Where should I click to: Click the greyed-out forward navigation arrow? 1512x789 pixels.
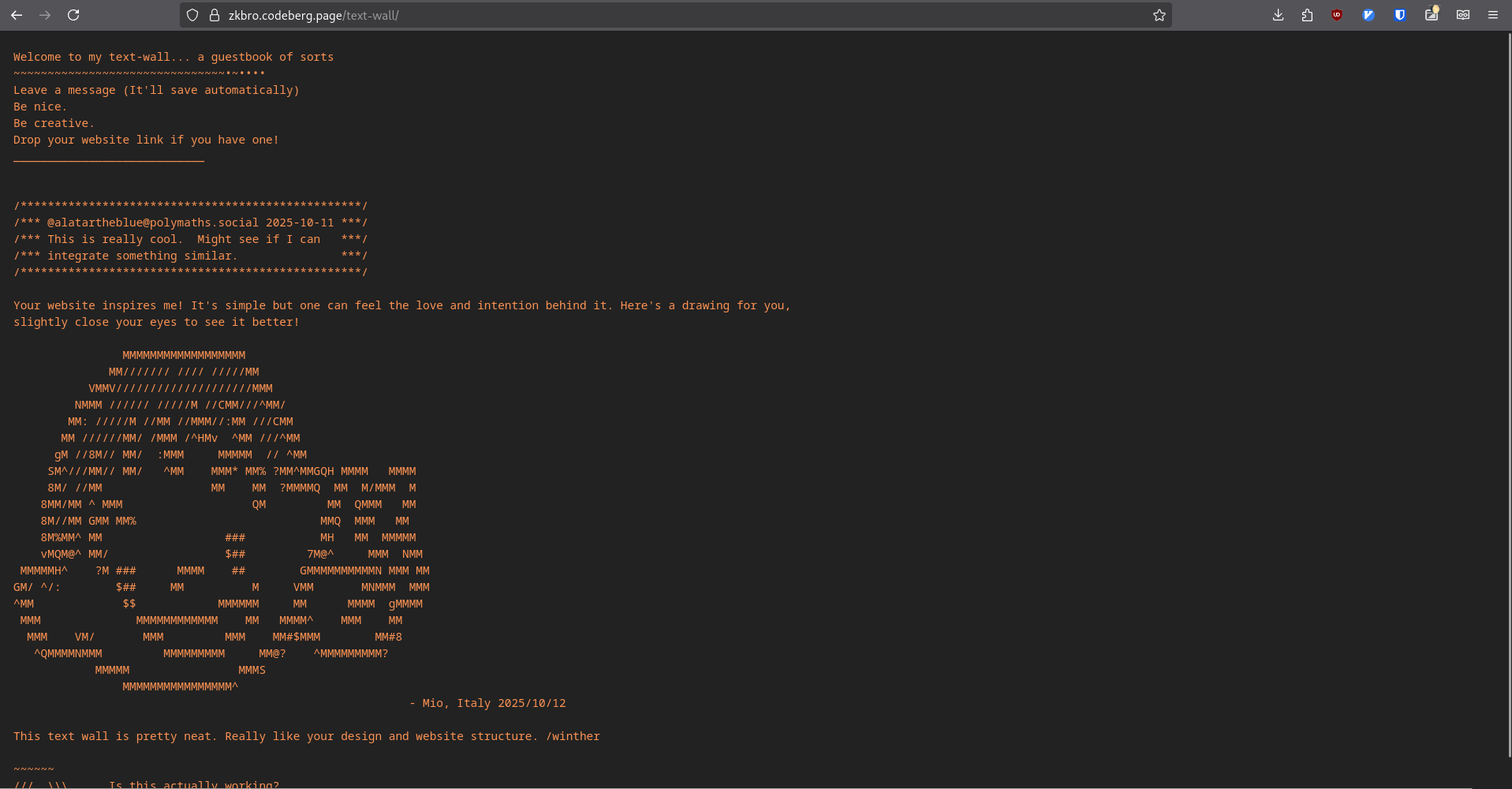pos(45,15)
